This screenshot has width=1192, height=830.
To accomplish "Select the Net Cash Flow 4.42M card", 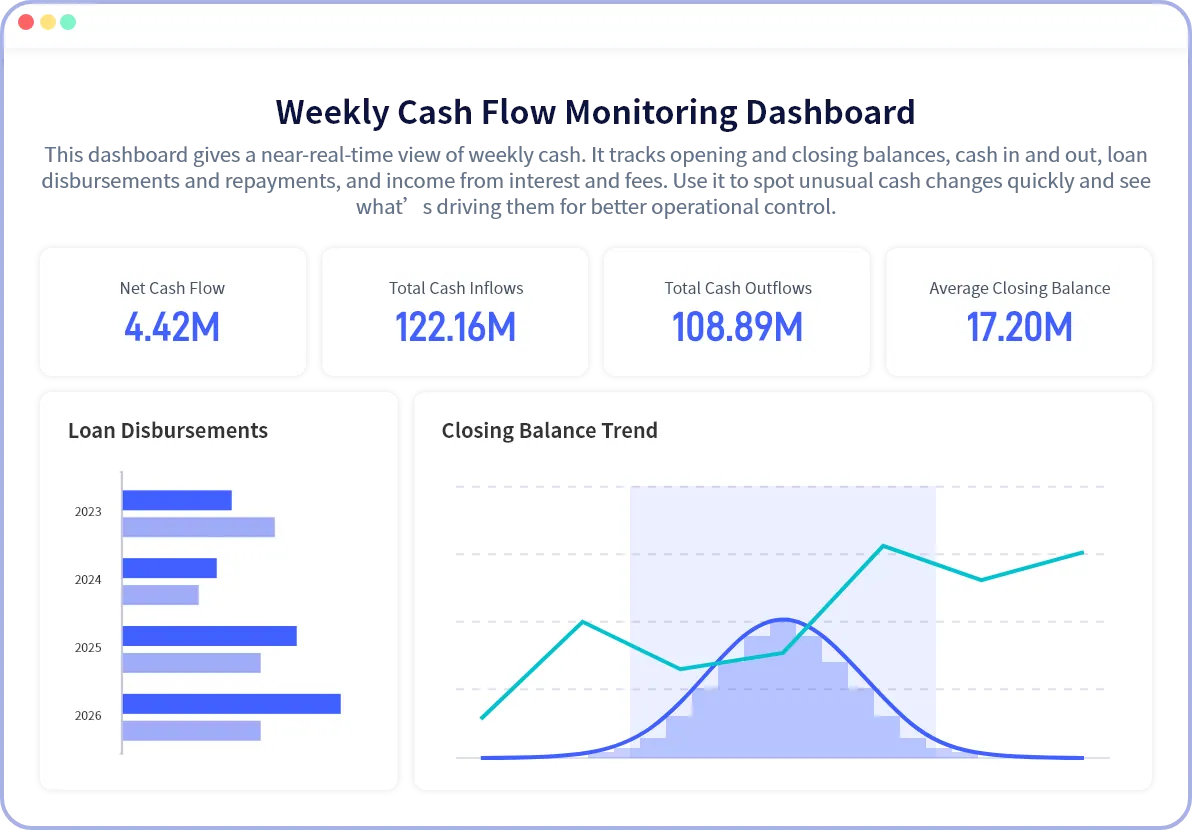I will (172, 312).
